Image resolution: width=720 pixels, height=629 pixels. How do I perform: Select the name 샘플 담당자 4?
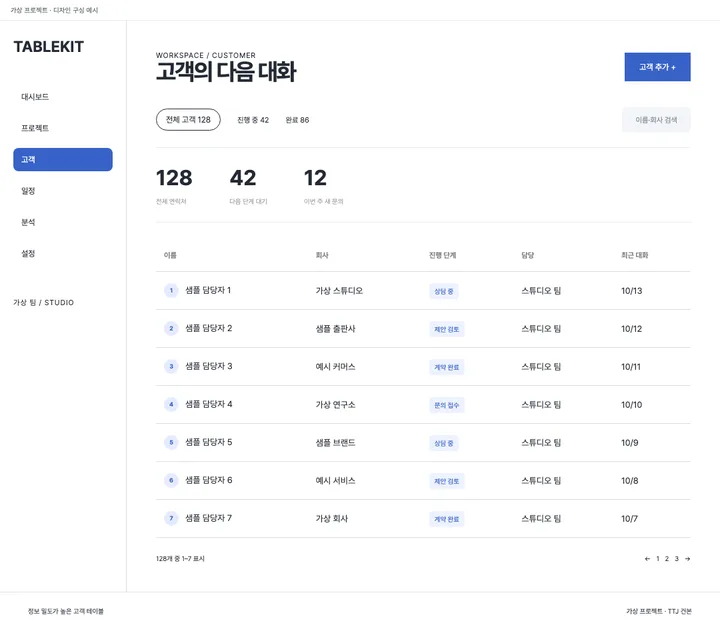208,404
